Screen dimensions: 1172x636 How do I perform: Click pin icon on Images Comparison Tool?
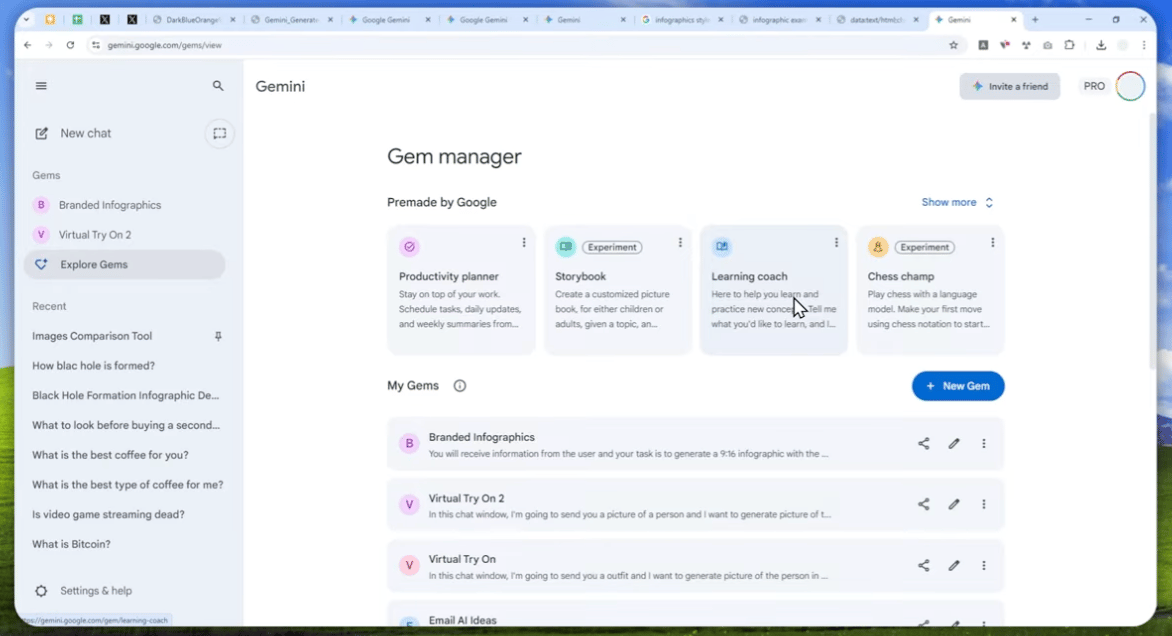click(218, 336)
